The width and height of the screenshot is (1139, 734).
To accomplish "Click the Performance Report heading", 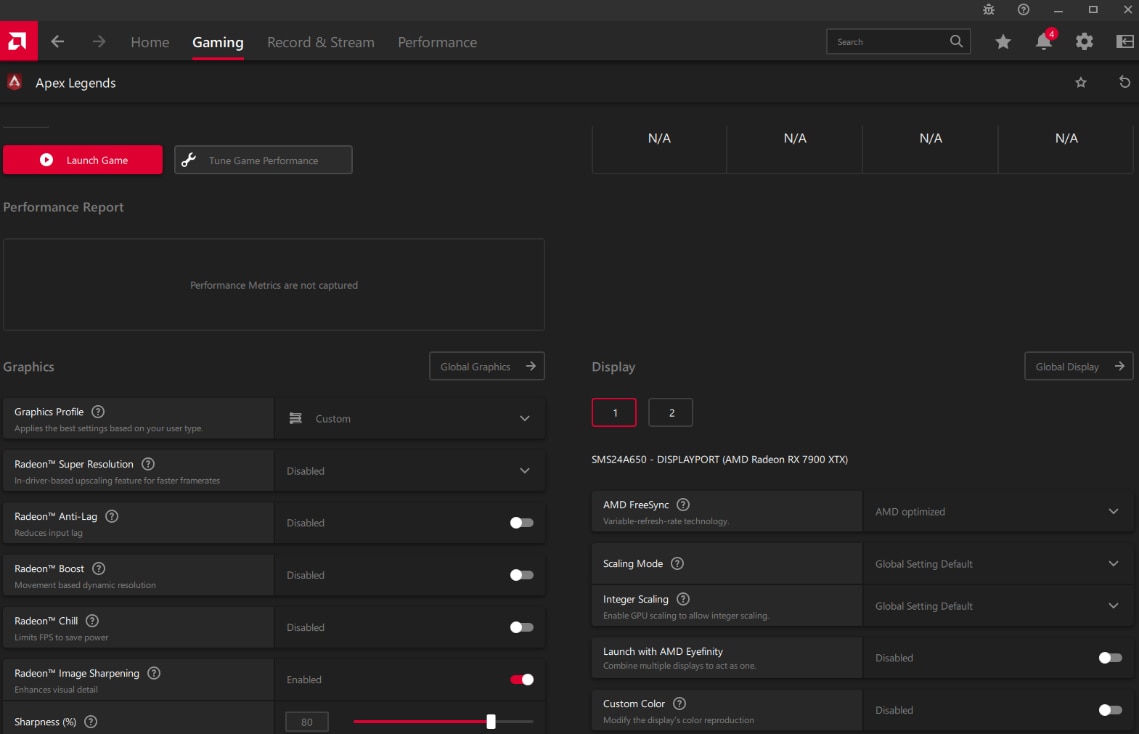I will [63, 207].
